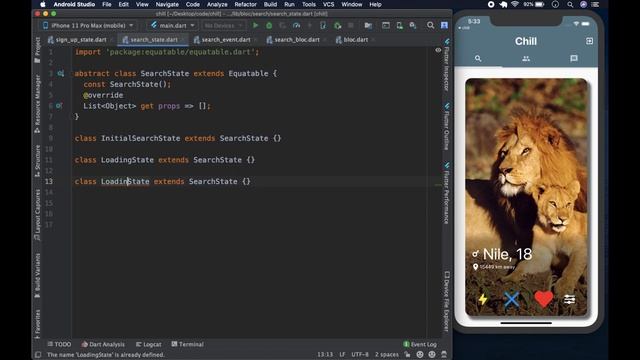Screen dimensions: 640x360
Task: Tap the search tab in Chill app
Action: tap(478, 59)
